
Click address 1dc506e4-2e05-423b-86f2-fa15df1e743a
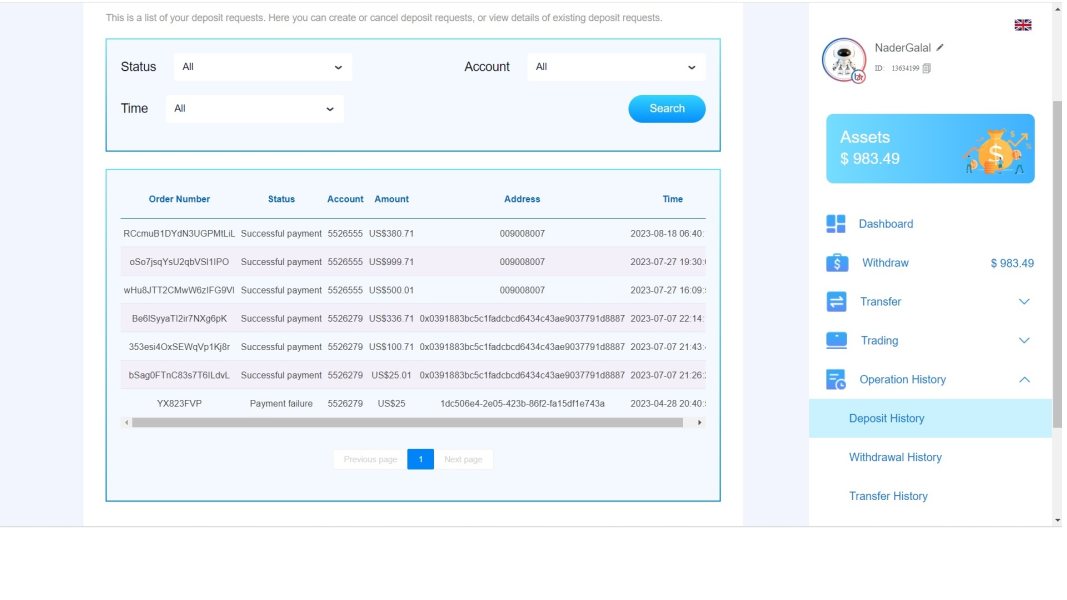(x=522, y=404)
